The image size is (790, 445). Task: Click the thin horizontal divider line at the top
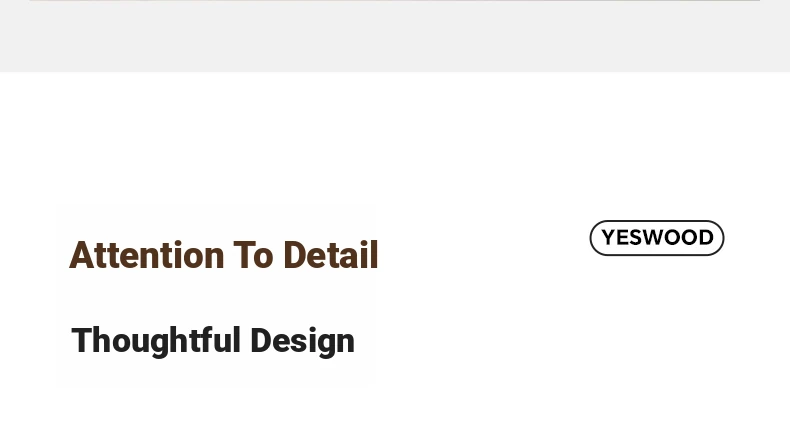click(x=395, y=1)
